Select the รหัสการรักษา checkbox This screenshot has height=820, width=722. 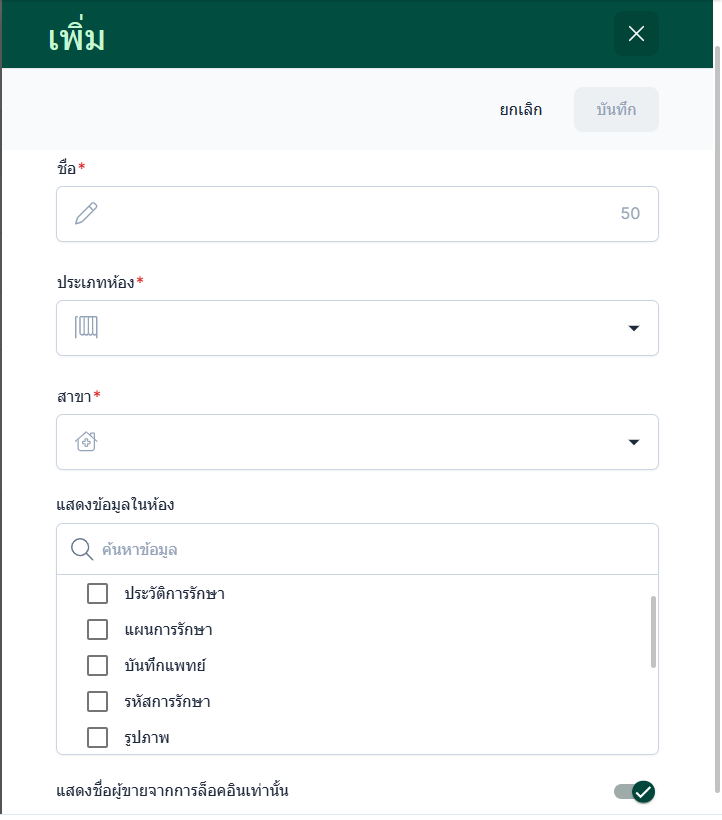tap(97, 702)
